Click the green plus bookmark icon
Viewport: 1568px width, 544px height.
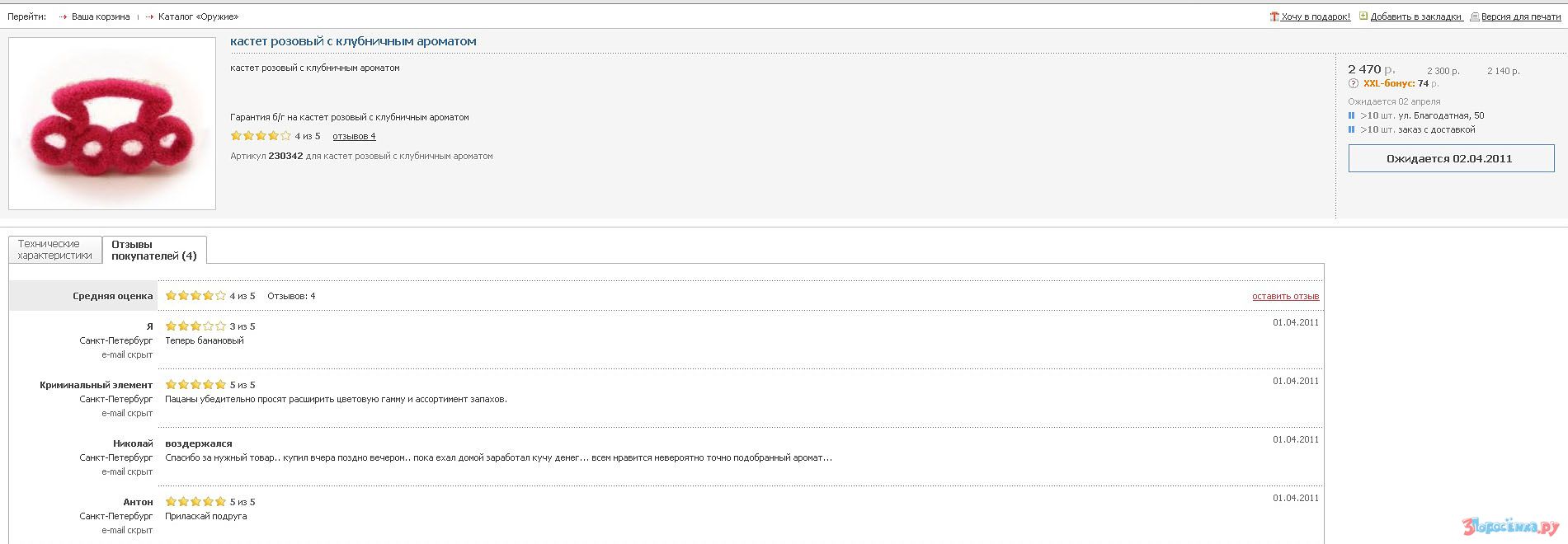(1363, 16)
